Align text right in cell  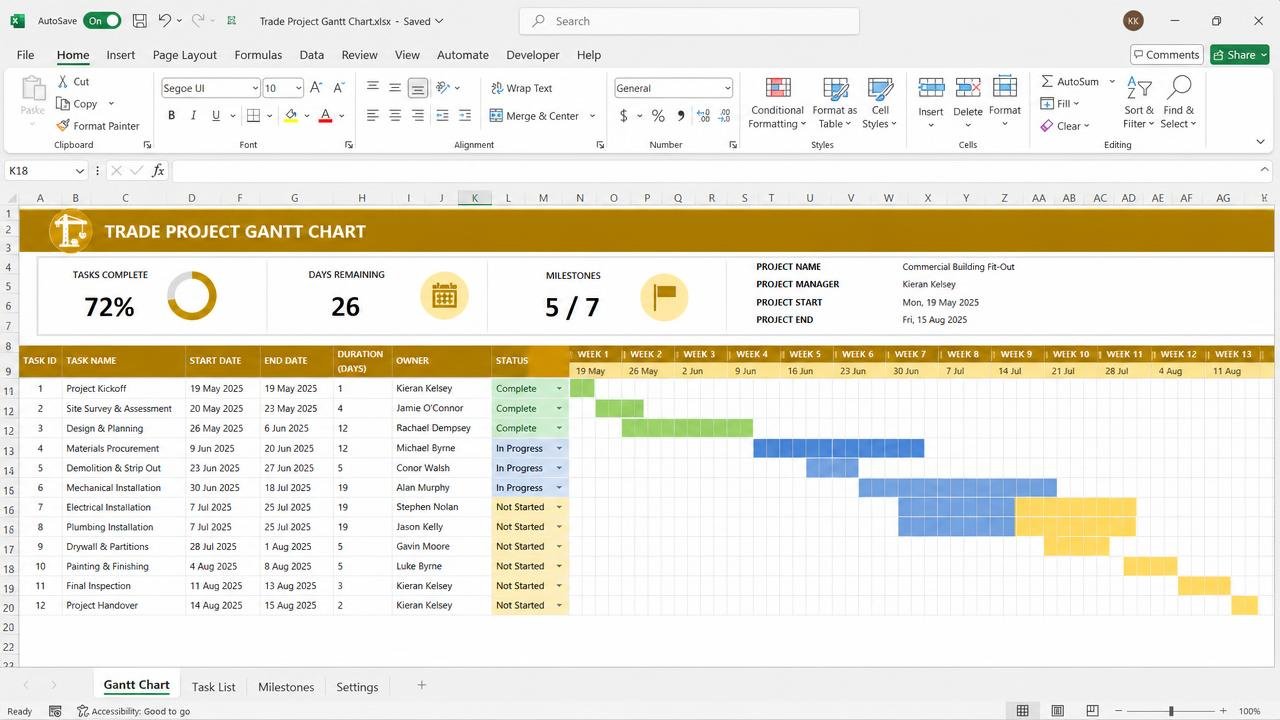pos(418,116)
